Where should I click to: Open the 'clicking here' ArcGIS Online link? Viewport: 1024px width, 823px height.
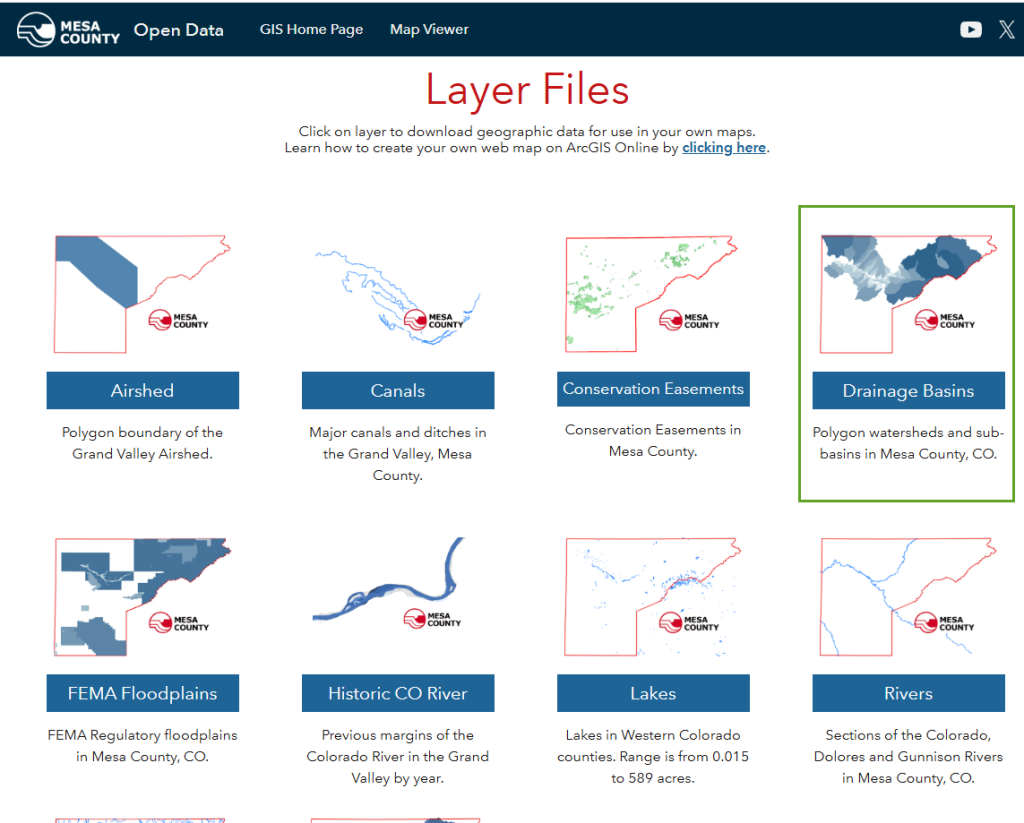point(723,147)
